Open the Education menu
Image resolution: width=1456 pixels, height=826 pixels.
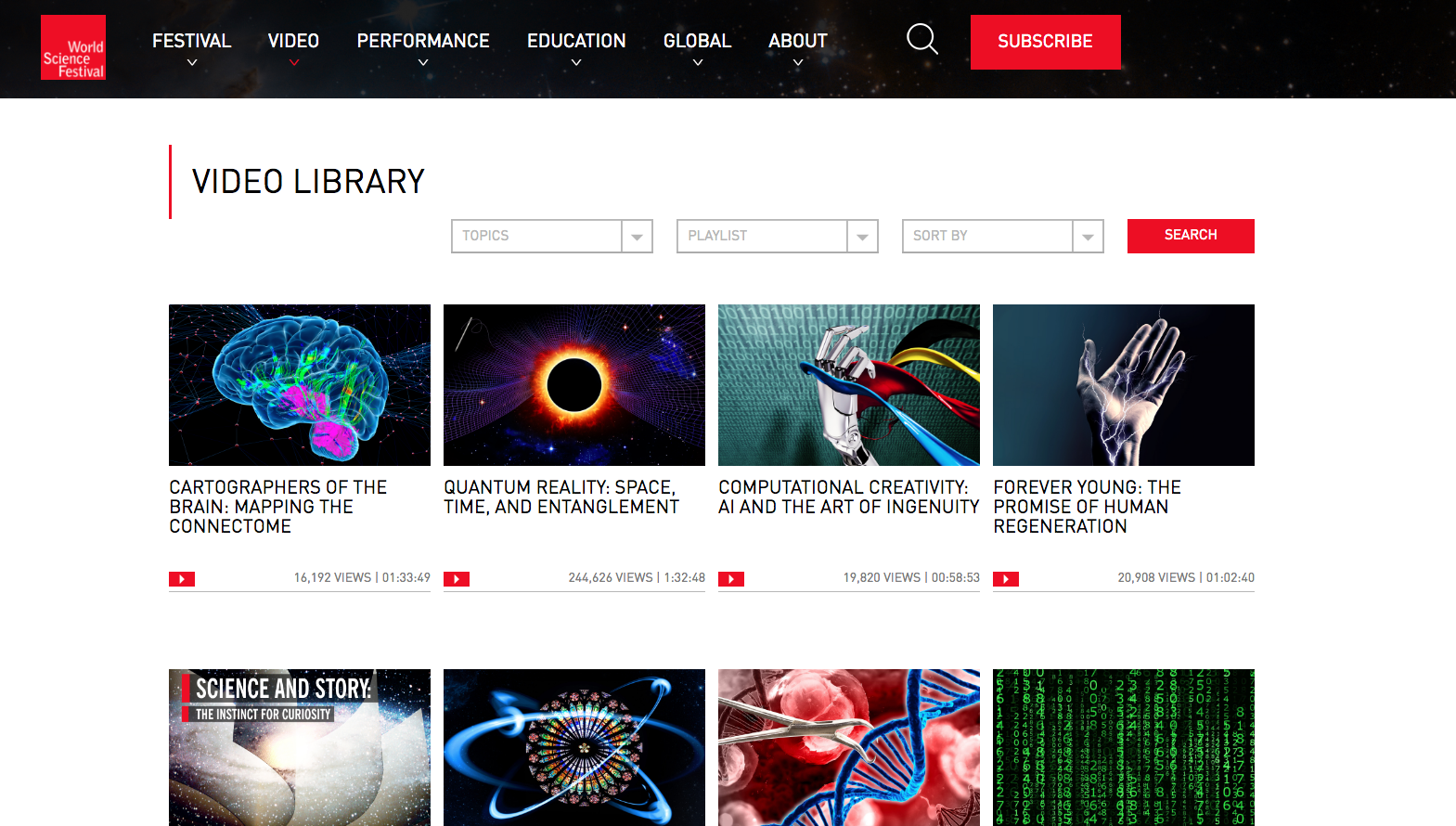click(576, 41)
